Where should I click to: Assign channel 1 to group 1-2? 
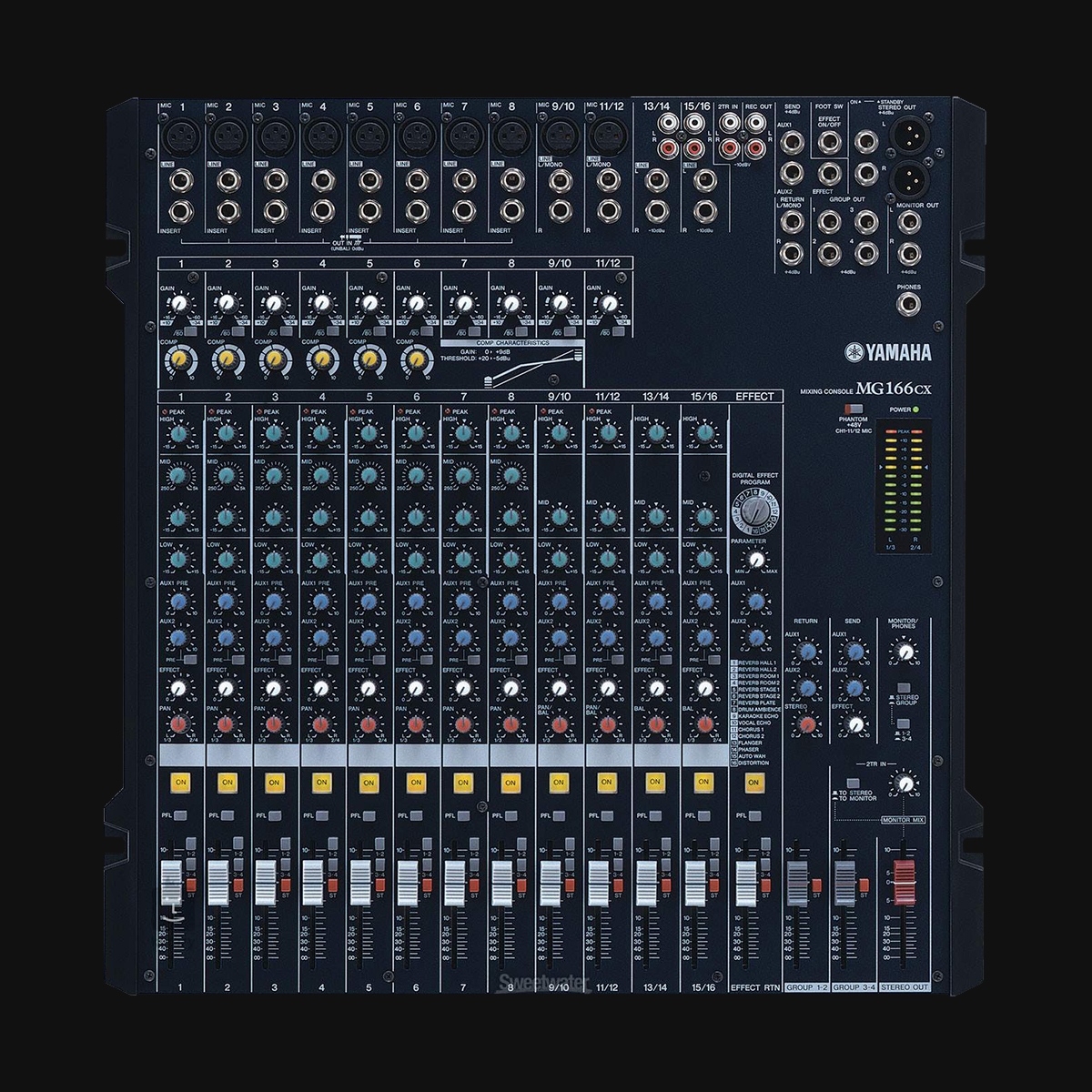[191, 843]
